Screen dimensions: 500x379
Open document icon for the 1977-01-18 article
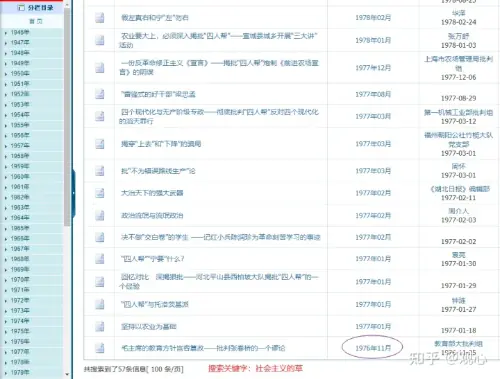(100, 326)
